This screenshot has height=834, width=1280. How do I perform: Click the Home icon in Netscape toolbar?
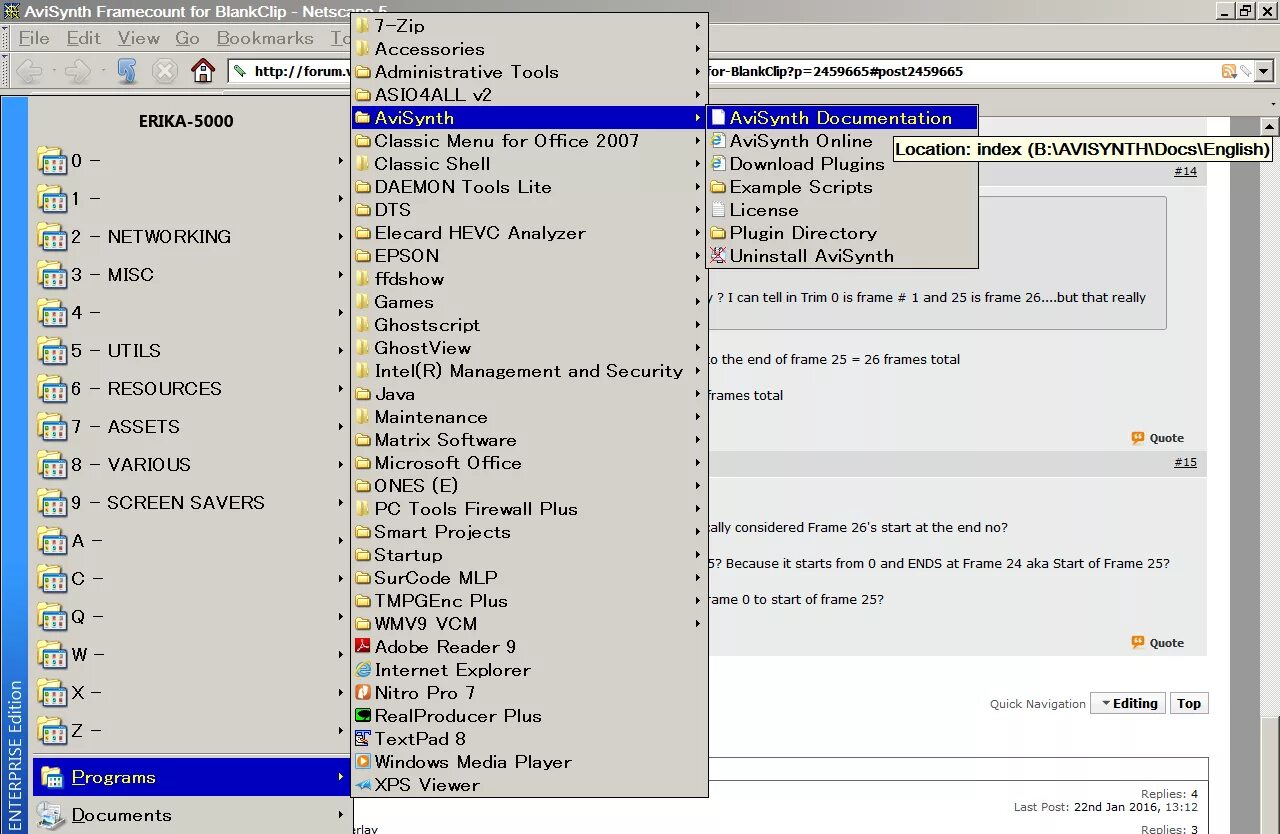(203, 71)
